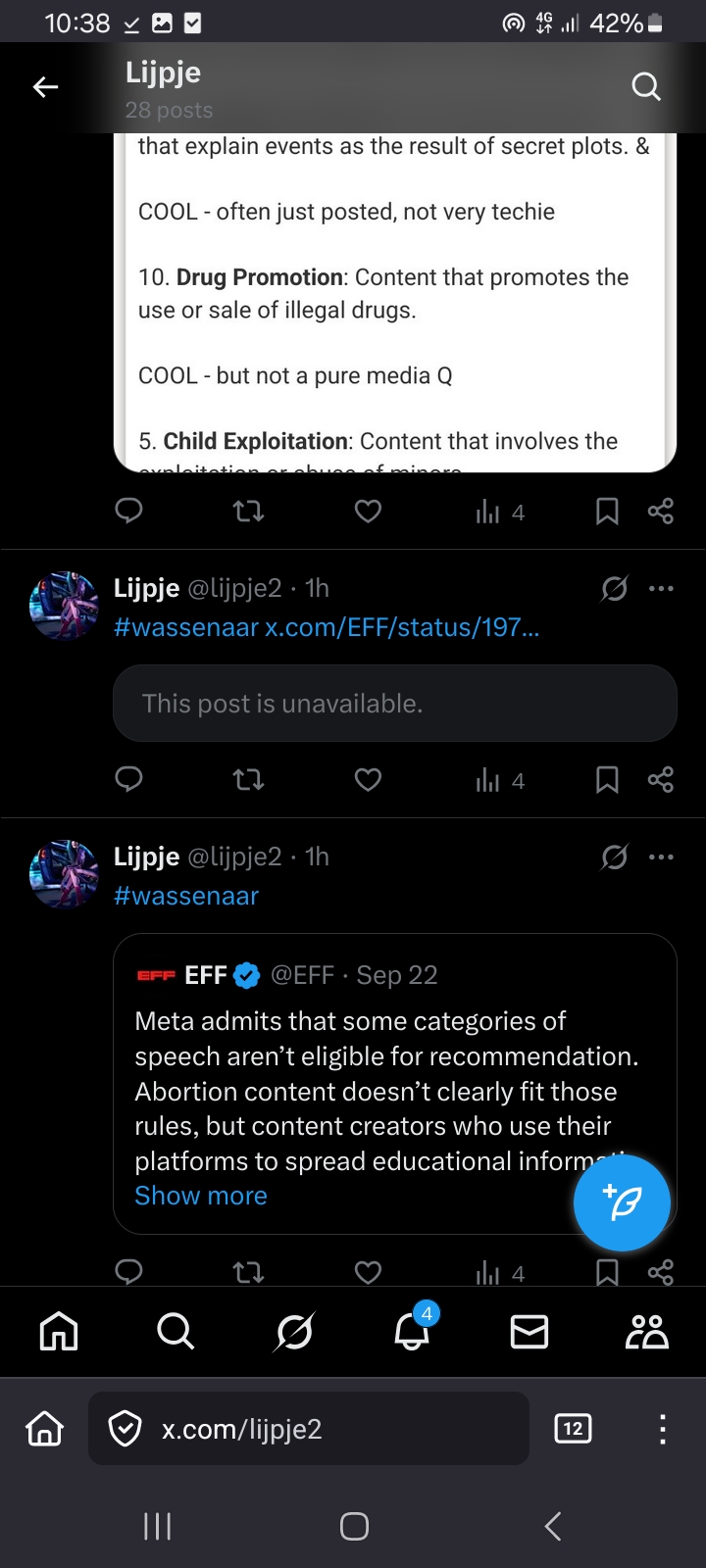Image resolution: width=706 pixels, height=1568 pixels.
Task: Open more options on EFF quote post
Action: tap(661, 857)
